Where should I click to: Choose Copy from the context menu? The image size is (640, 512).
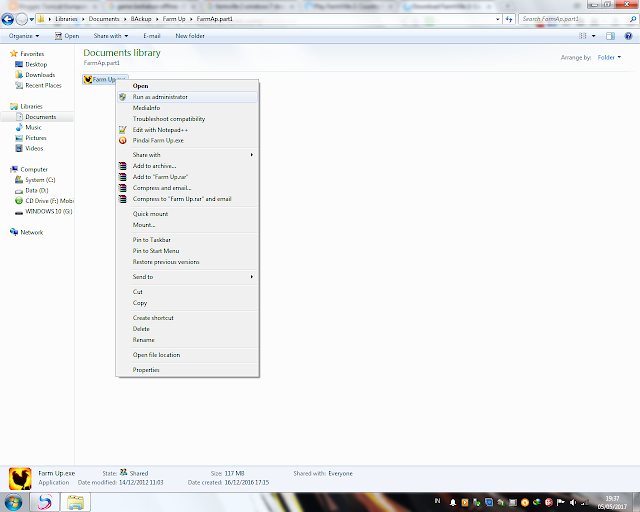187,303
